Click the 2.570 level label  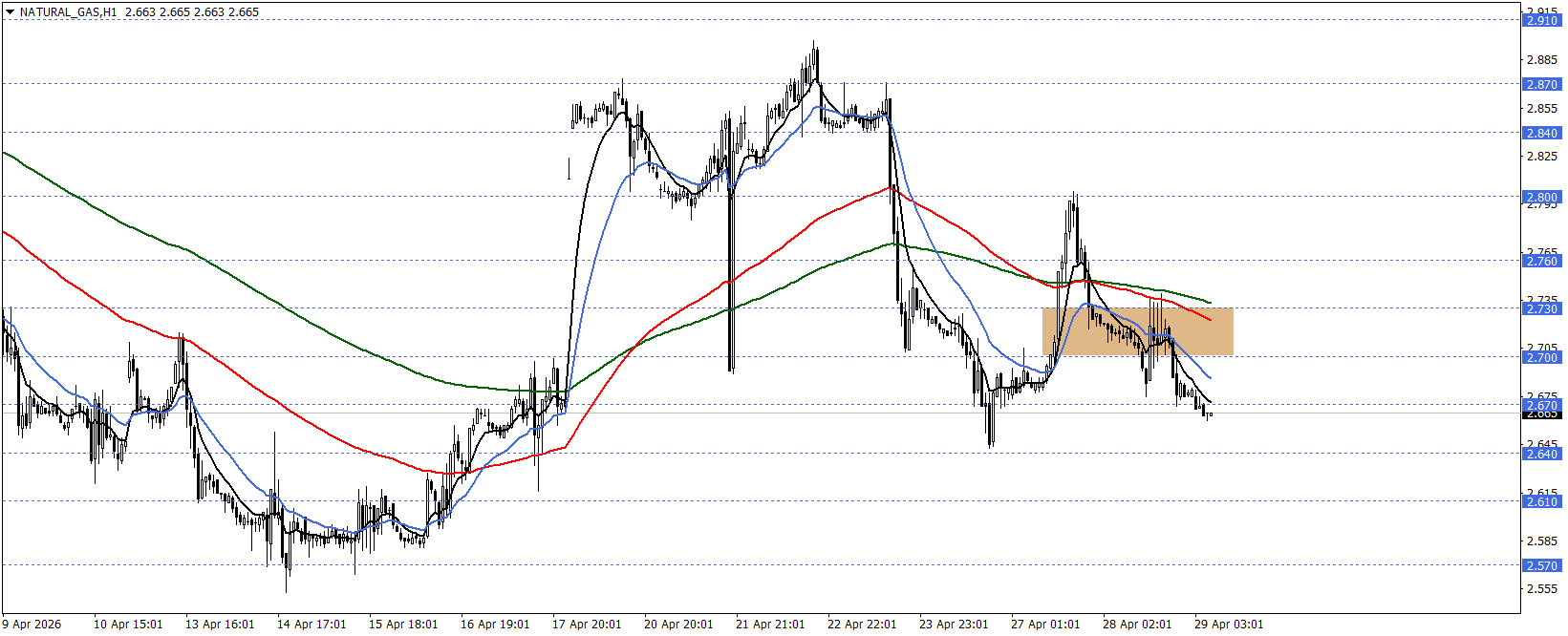click(x=1541, y=565)
